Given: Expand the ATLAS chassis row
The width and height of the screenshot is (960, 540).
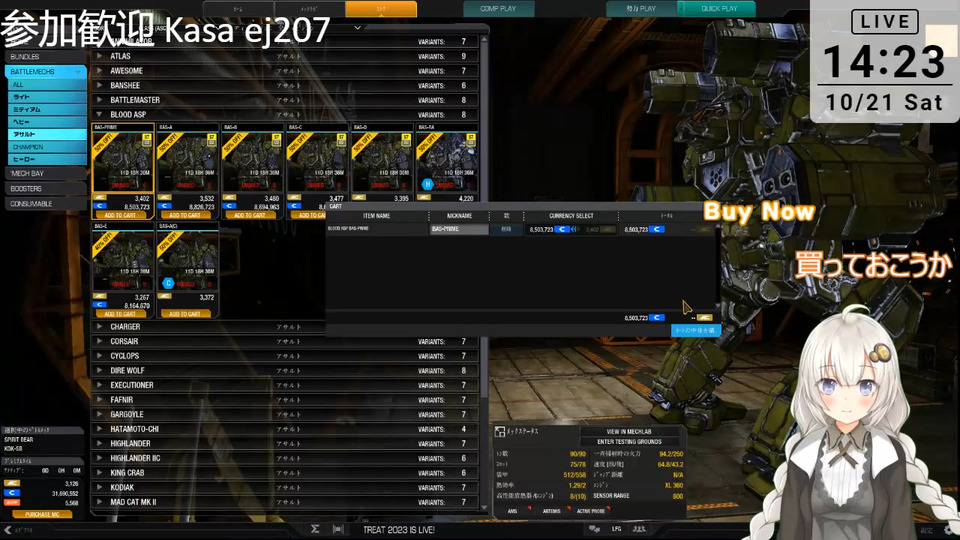Looking at the screenshot, I should (x=99, y=56).
